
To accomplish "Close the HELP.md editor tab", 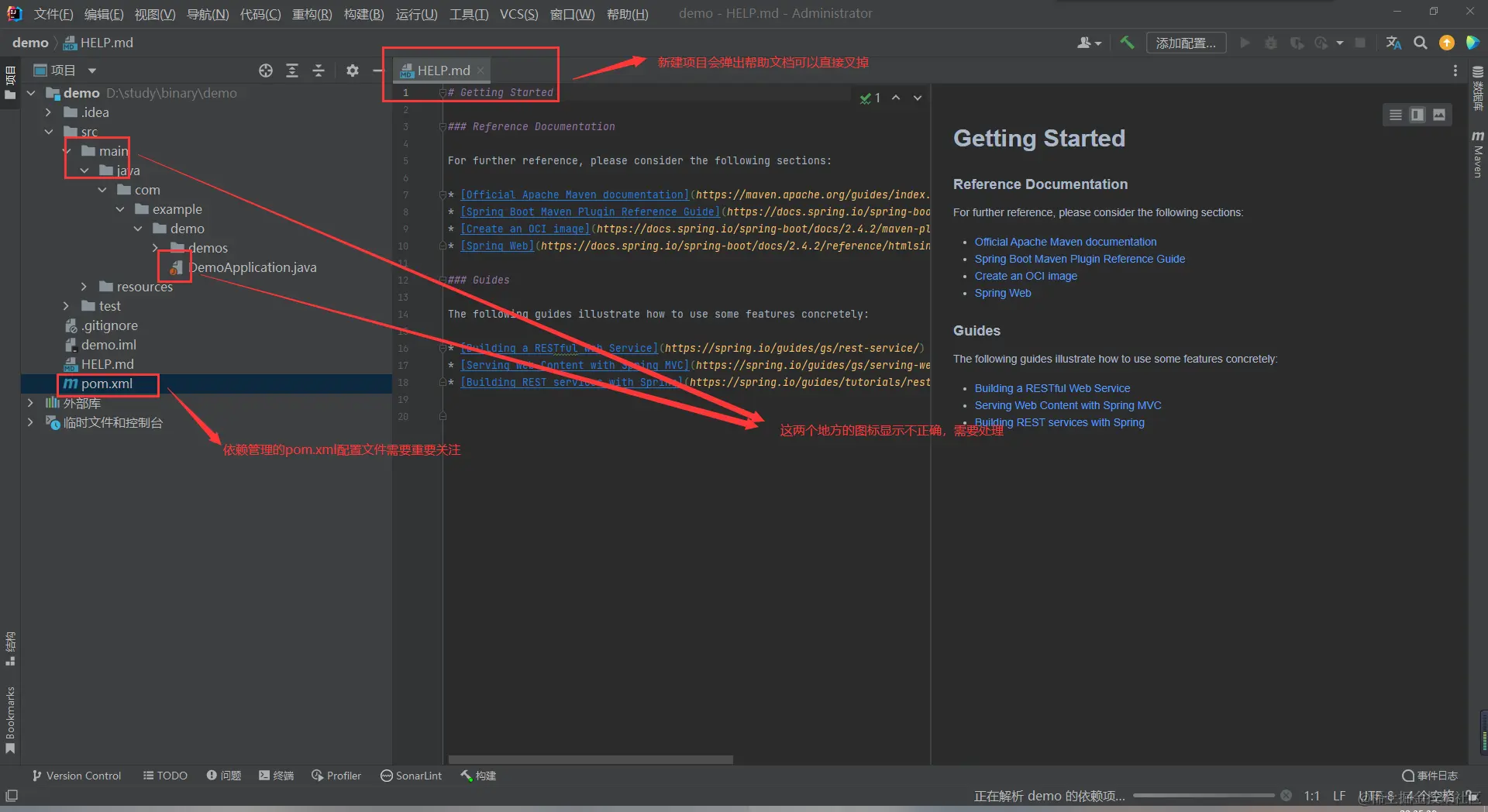I will pos(480,71).
